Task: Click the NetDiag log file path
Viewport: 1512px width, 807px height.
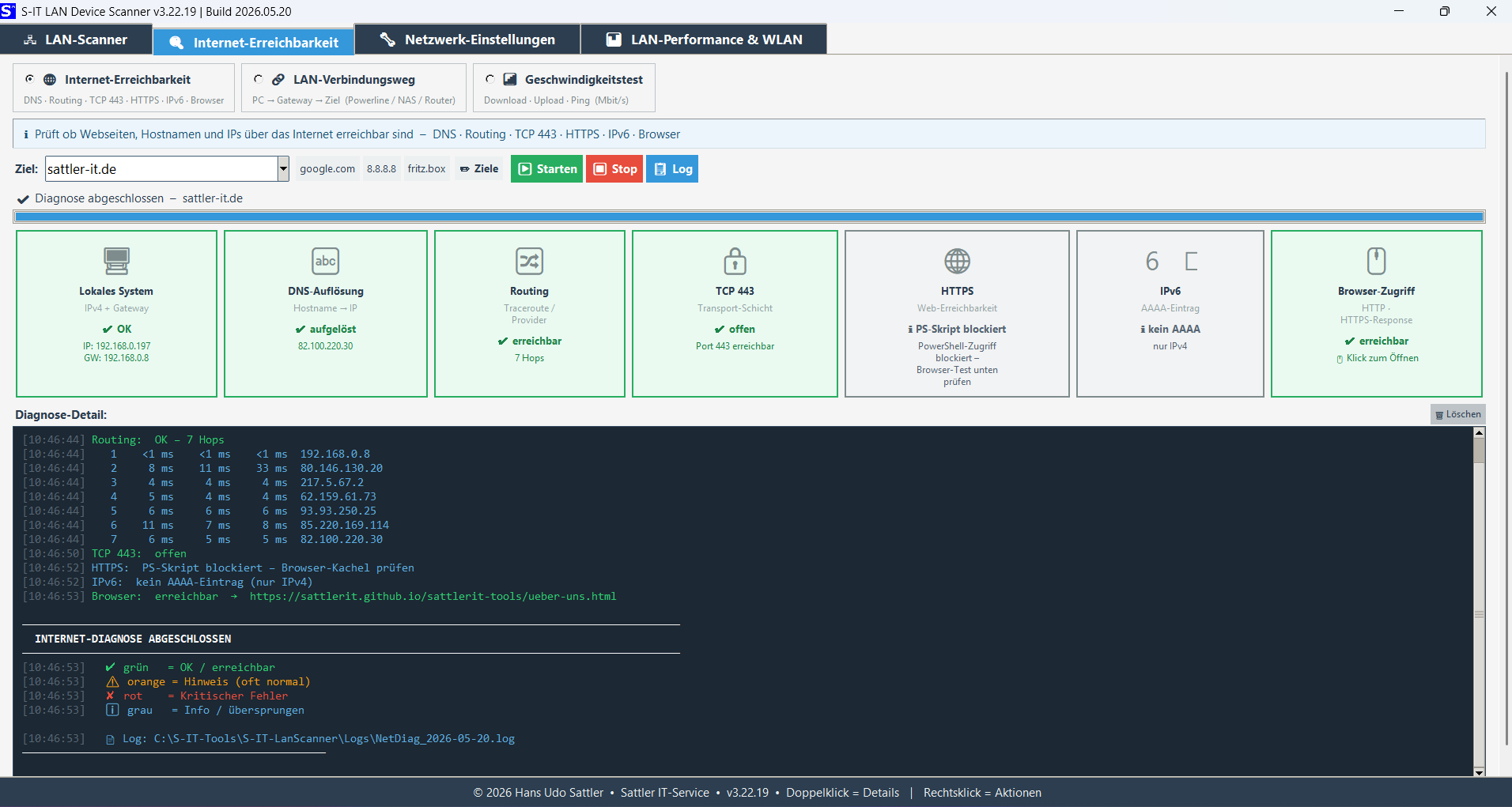Action: point(334,739)
